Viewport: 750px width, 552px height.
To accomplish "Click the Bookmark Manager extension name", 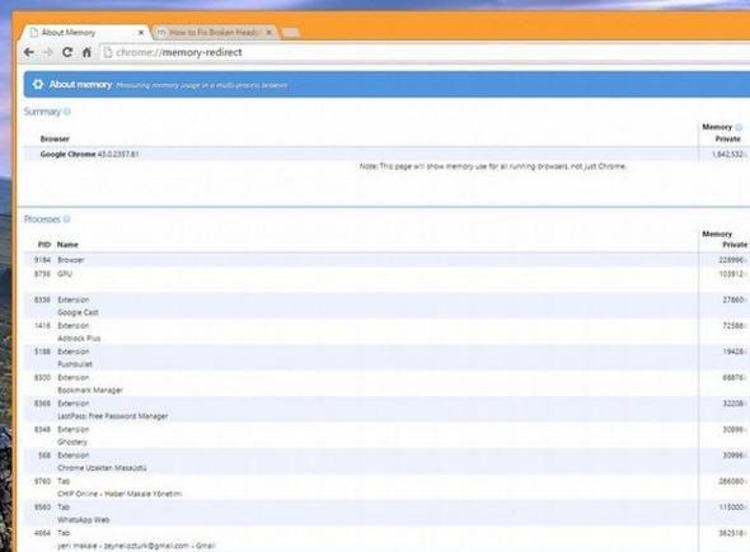I will pos(90,390).
